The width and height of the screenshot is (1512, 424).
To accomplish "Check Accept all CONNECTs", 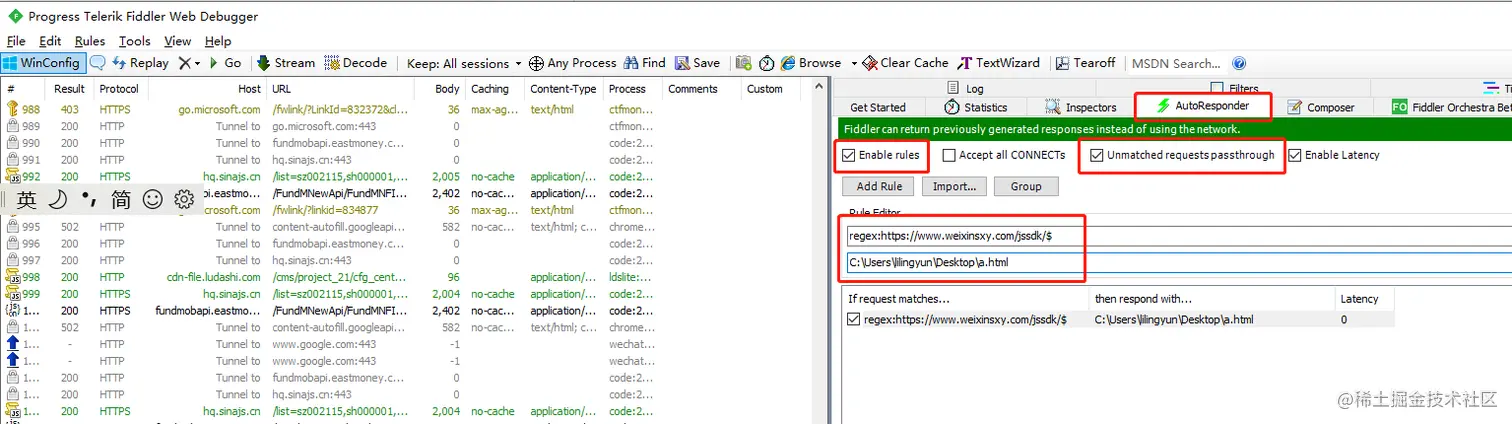I will [x=950, y=155].
